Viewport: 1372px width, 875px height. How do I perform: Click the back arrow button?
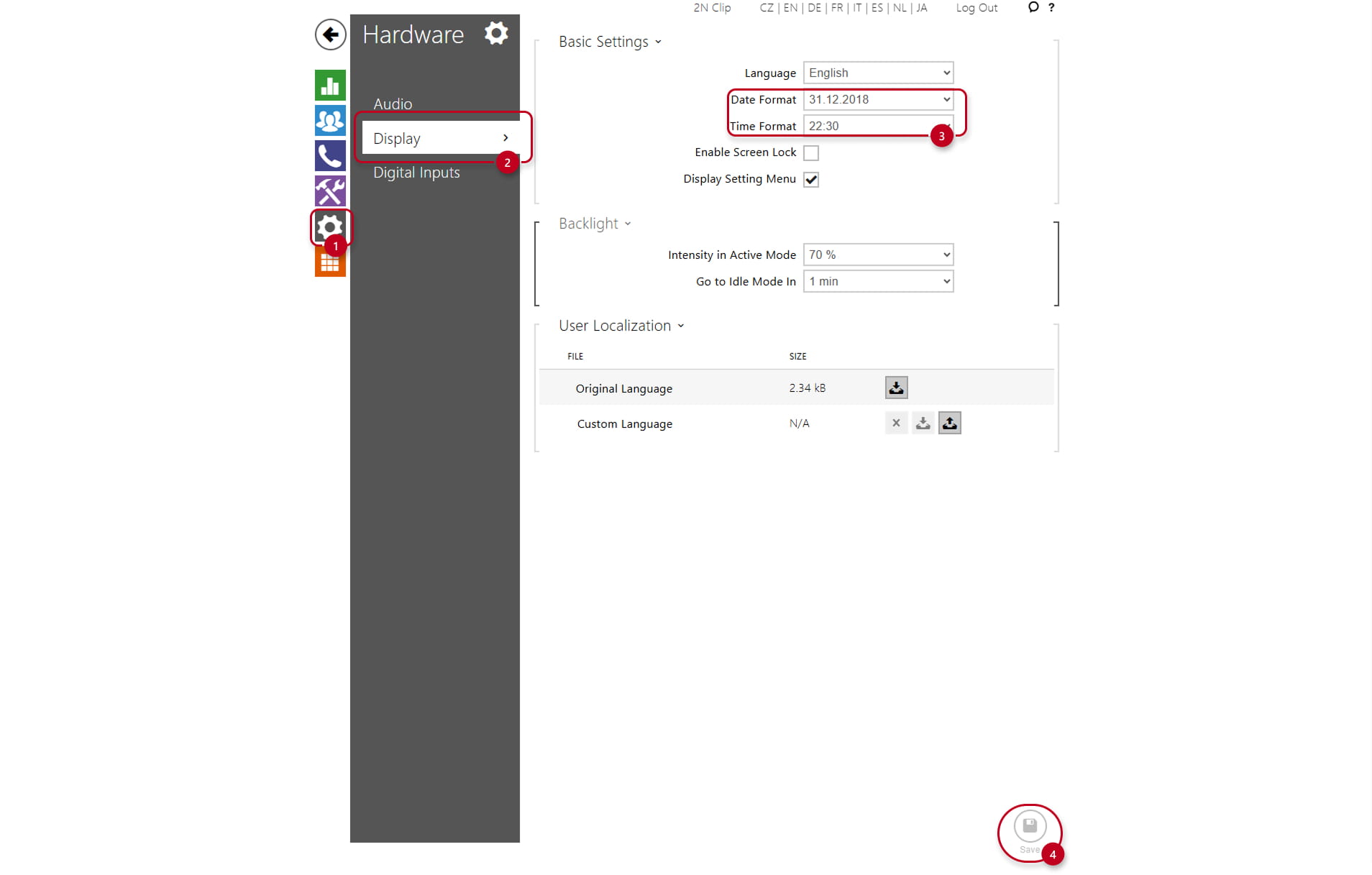[x=330, y=35]
